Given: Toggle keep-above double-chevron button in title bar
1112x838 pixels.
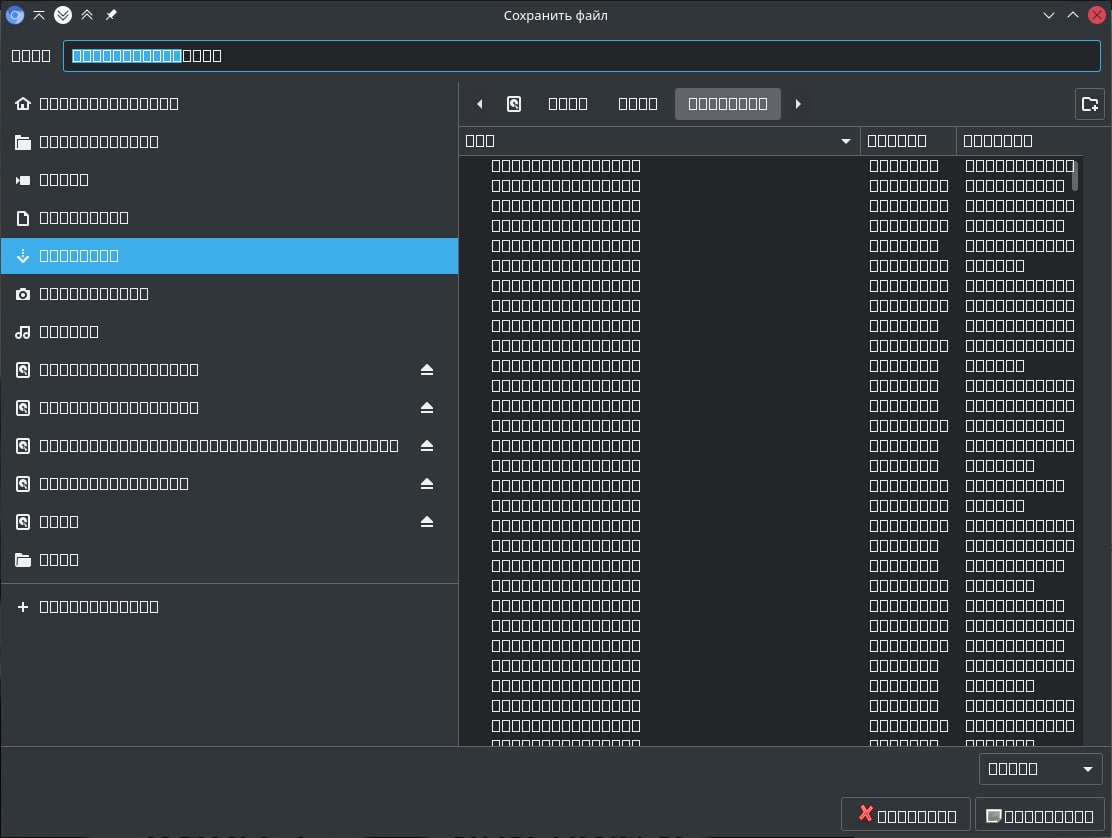Looking at the screenshot, I should 87,15.
